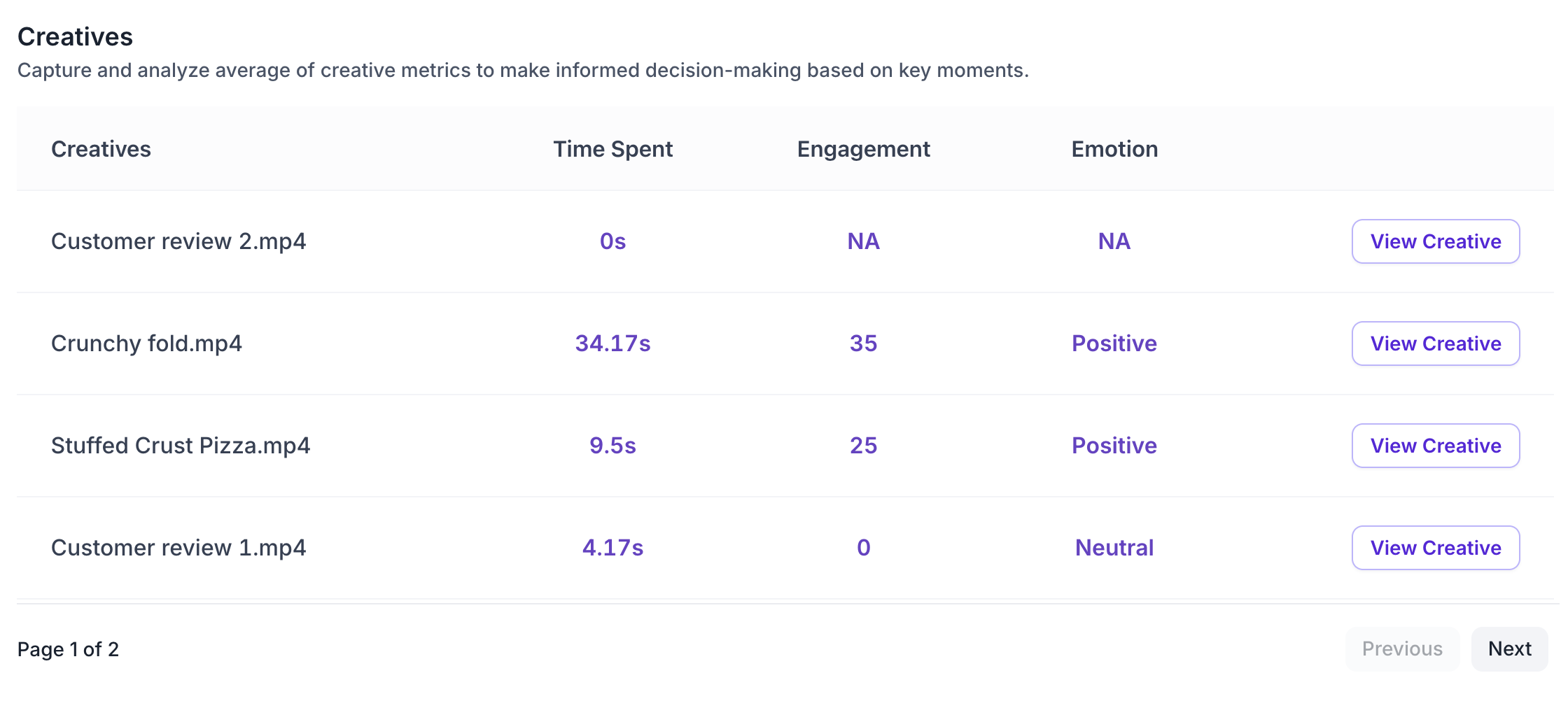Click the Page 1 of 2 indicator
Screen dimensions: 1568x701
(x=68, y=649)
